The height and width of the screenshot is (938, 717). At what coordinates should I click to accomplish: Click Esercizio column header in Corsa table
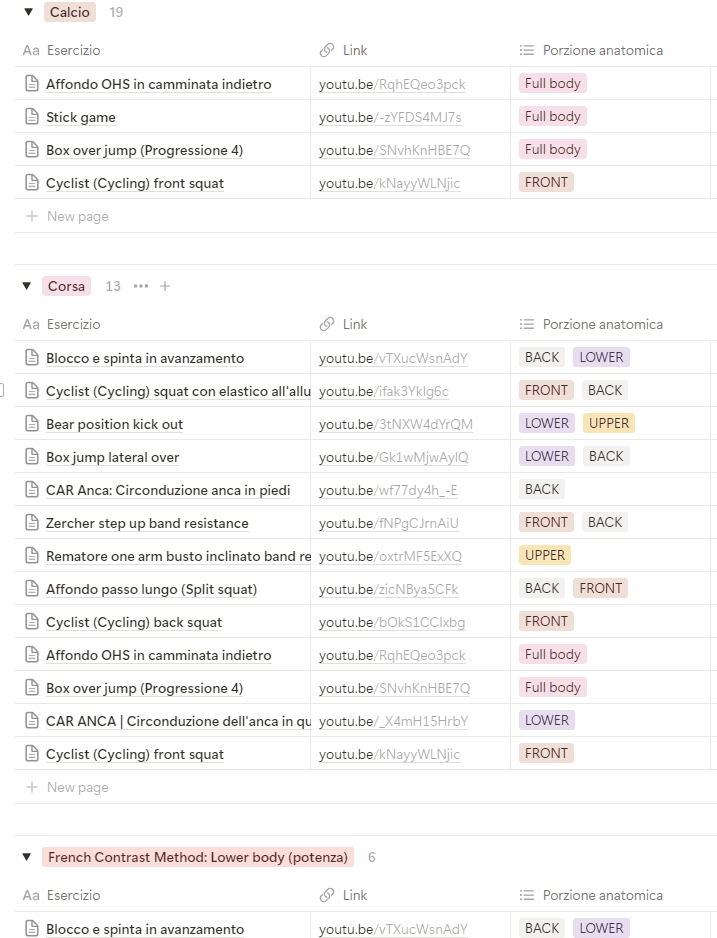click(74, 324)
